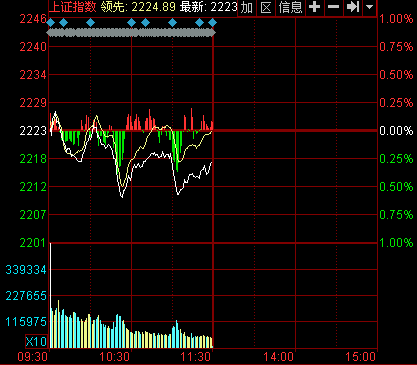Click the 领先: 2224.89 leading value
Image resolution: width=417 pixels, height=365 pixels.
(x=138, y=7)
